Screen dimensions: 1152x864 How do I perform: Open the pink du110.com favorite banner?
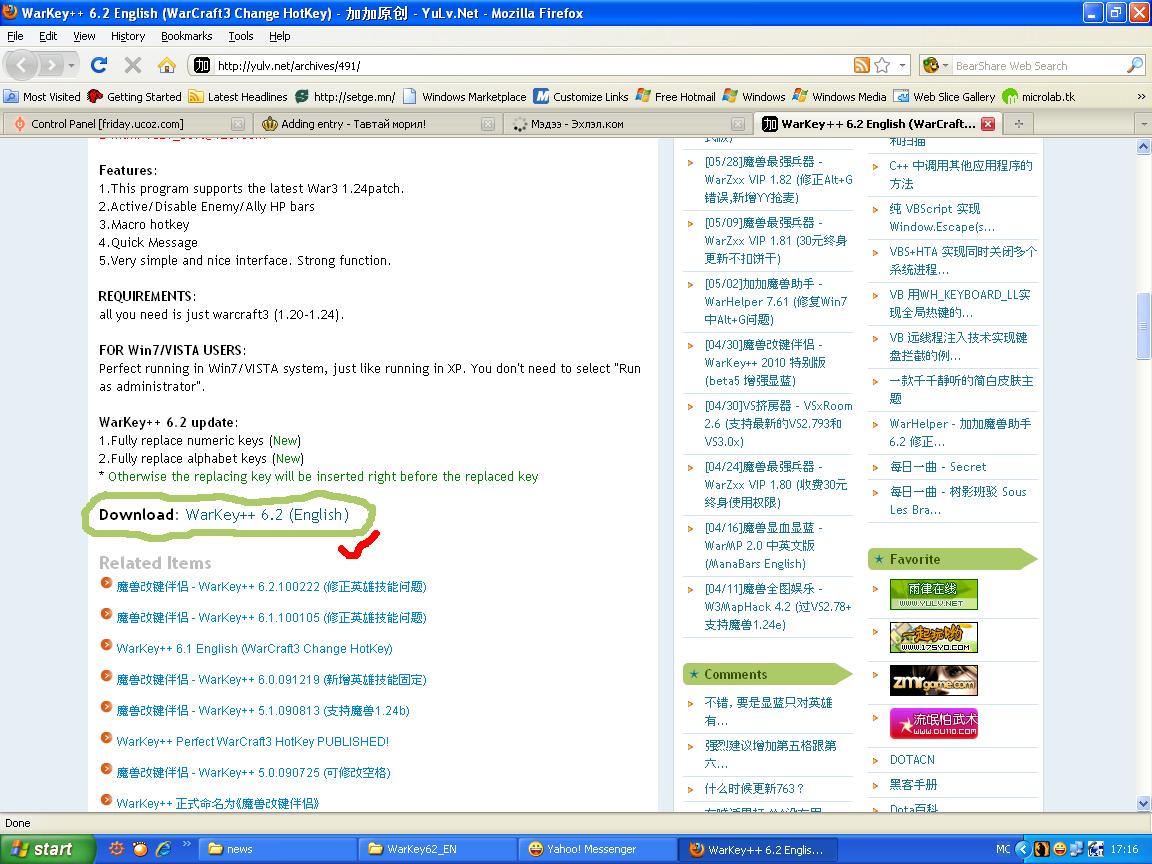(933, 723)
